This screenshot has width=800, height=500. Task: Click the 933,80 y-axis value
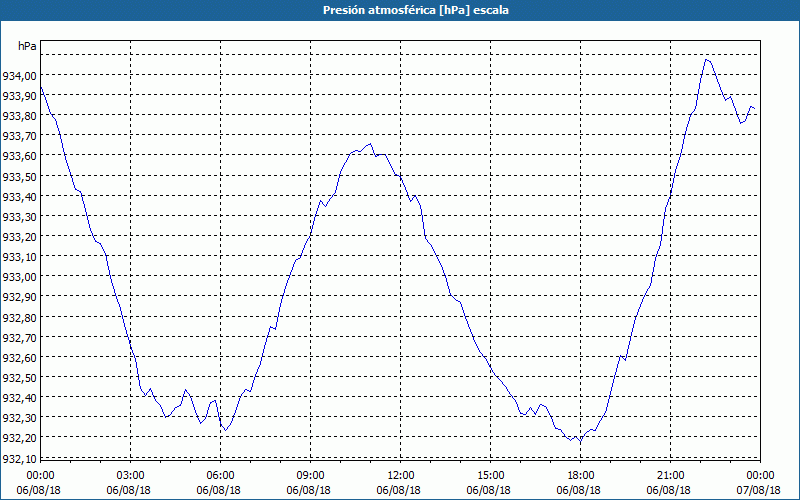(x=19, y=116)
